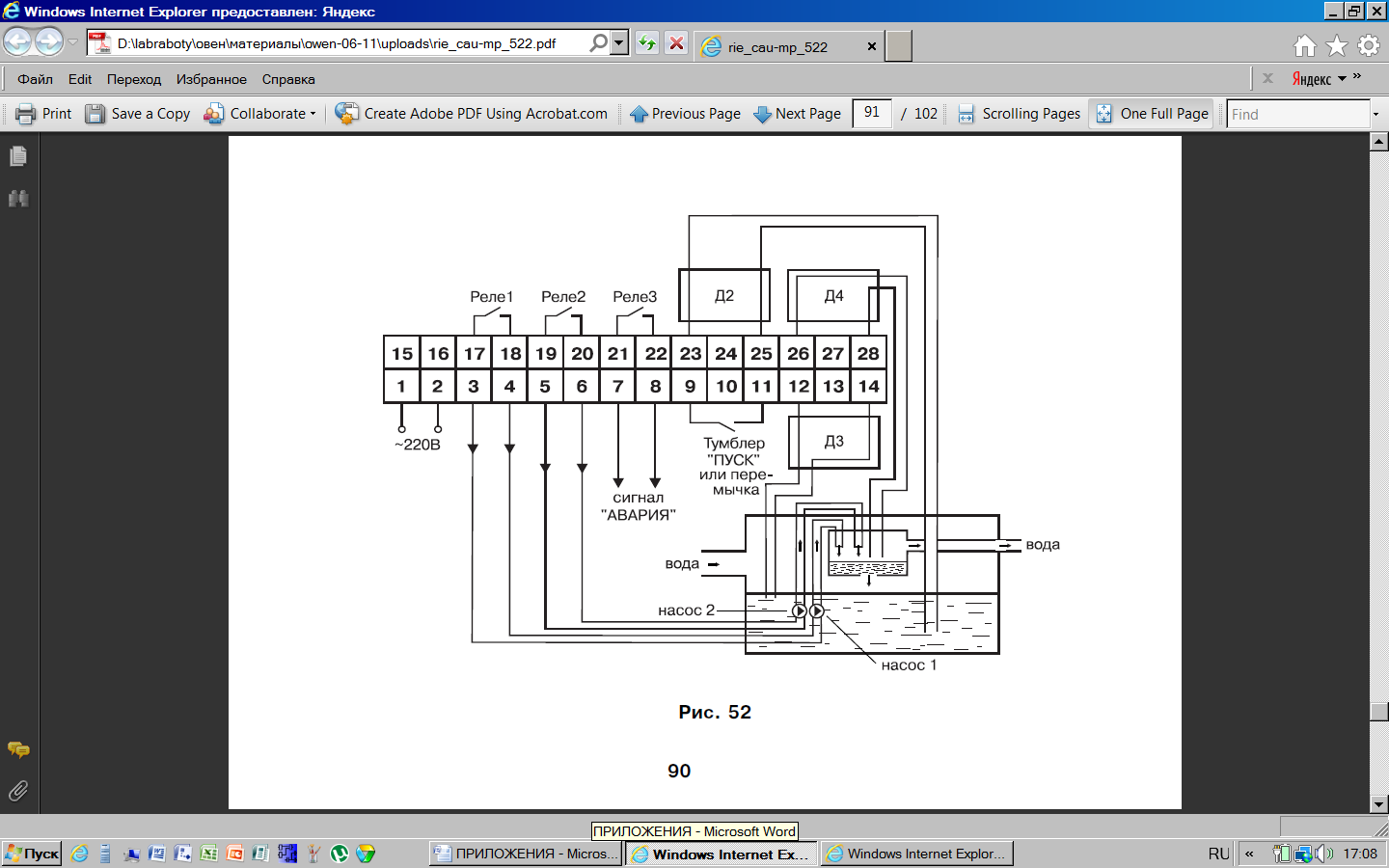Click Save a Copy button
Image resolution: width=1389 pixels, height=868 pixels.
coord(138,114)
